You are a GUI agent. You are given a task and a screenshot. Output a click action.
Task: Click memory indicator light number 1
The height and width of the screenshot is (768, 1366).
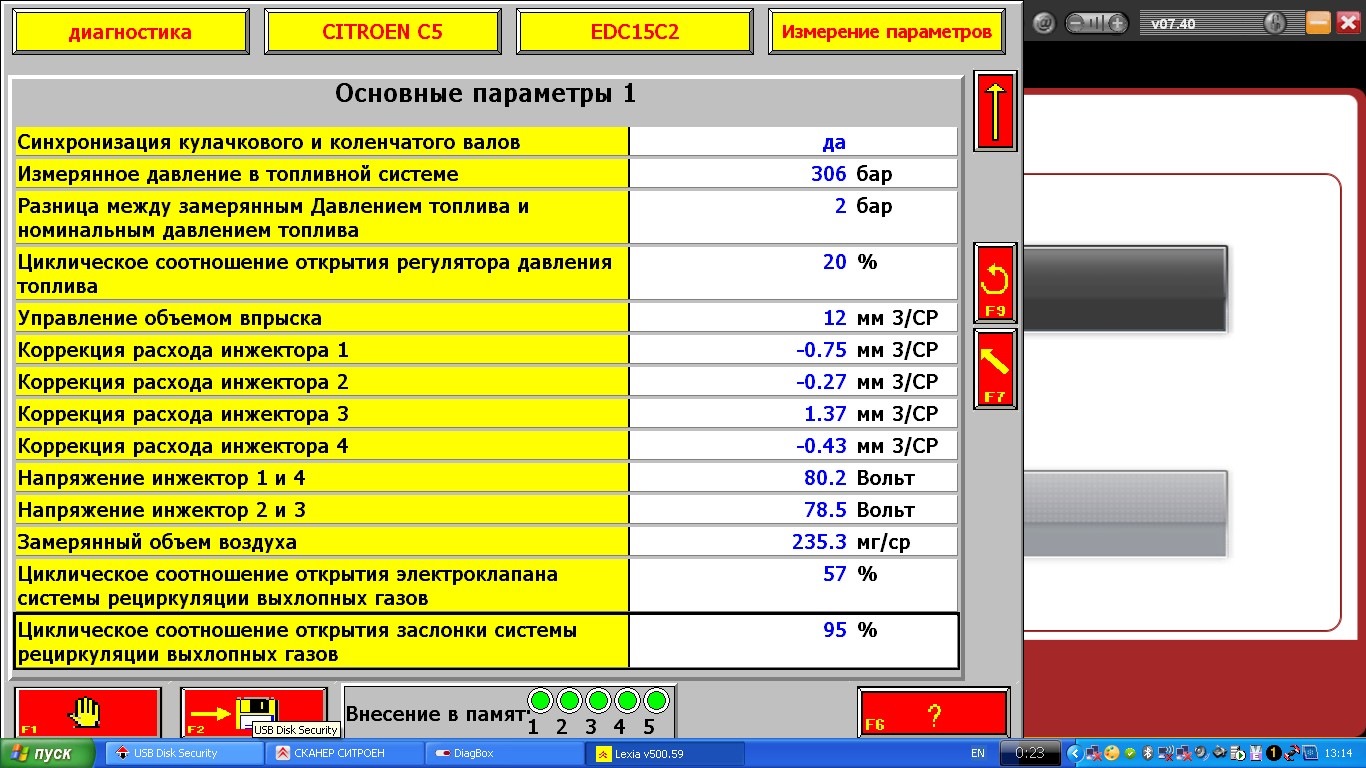pos(540,700)
